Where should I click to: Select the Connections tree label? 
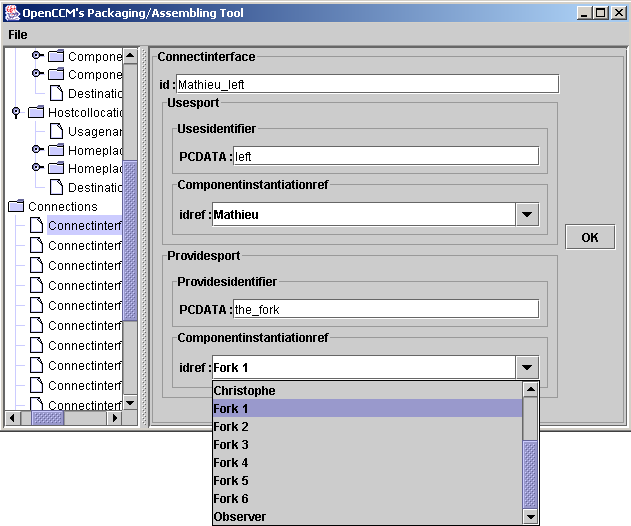coord(63,206)
